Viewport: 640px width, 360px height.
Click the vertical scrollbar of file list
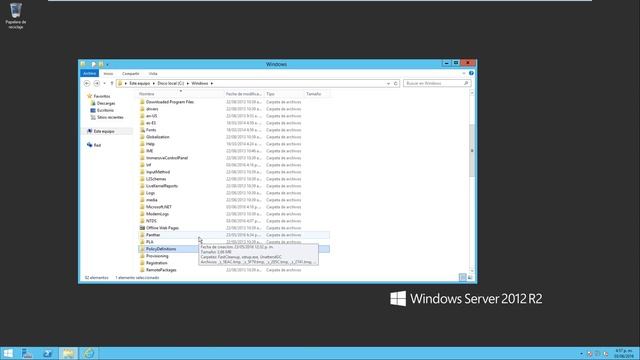(x=472, y=150)
